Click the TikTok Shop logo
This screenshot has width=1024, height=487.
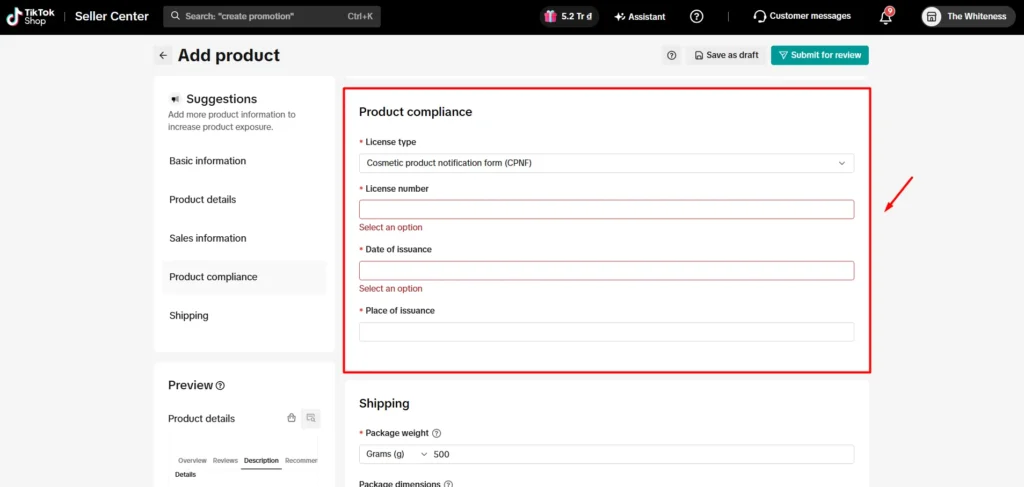31,16
